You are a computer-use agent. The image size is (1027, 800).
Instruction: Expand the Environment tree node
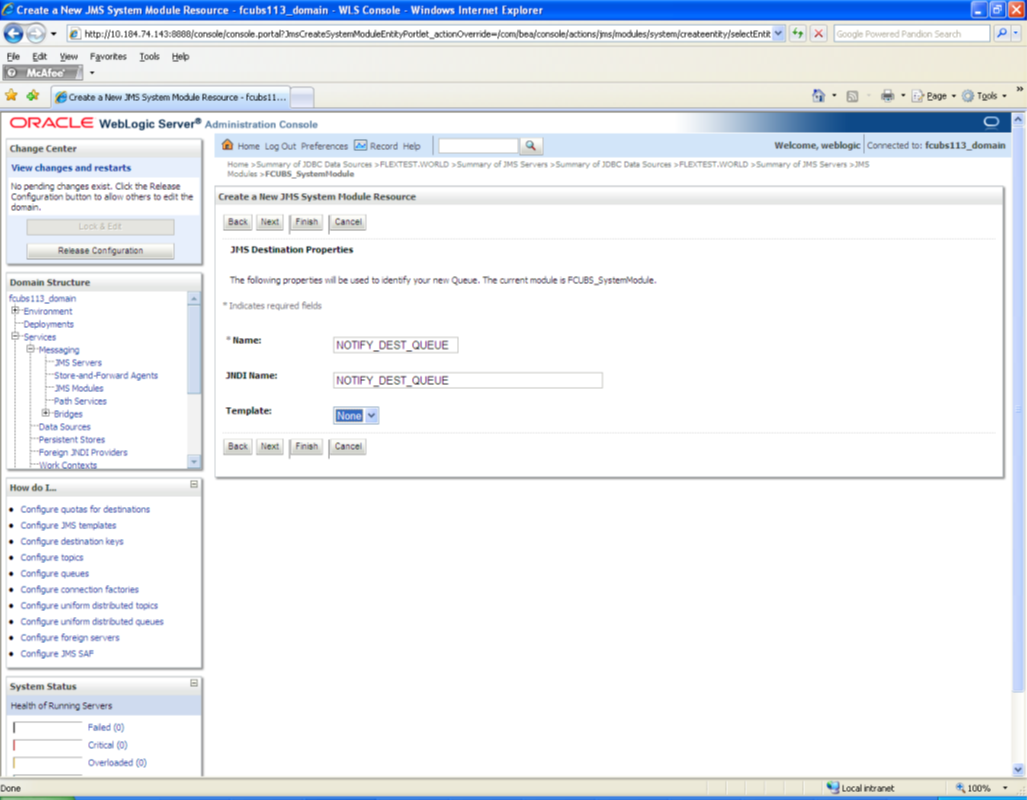(x=15, y=311)
